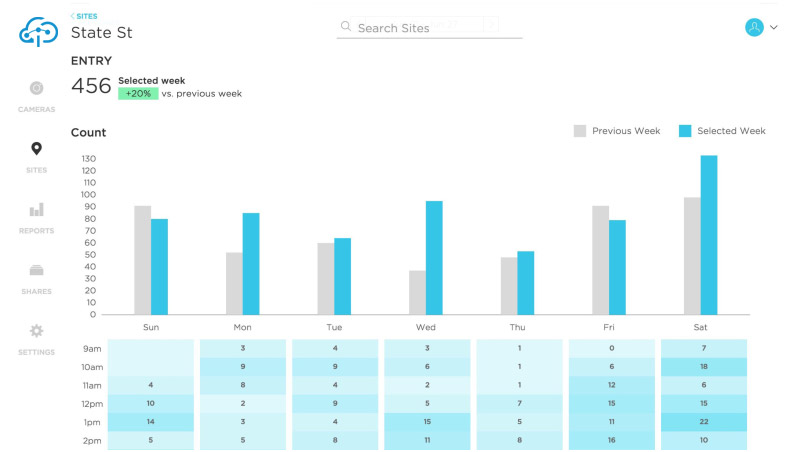This screenshot has width=800, height=452.
Task: Go back via the Sites breadcrumb link
Action: pos(84,16)
